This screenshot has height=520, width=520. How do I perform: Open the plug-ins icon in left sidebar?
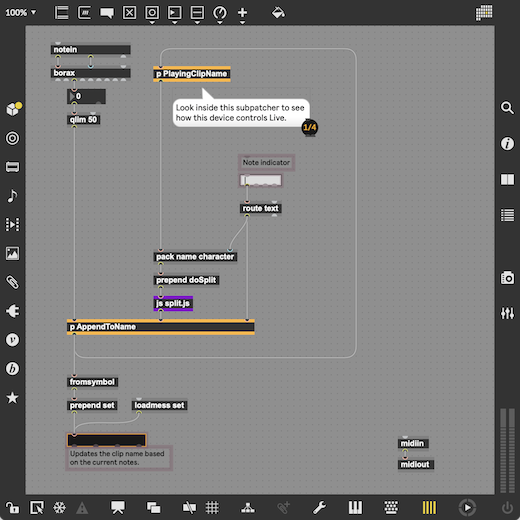click(12, 311)
